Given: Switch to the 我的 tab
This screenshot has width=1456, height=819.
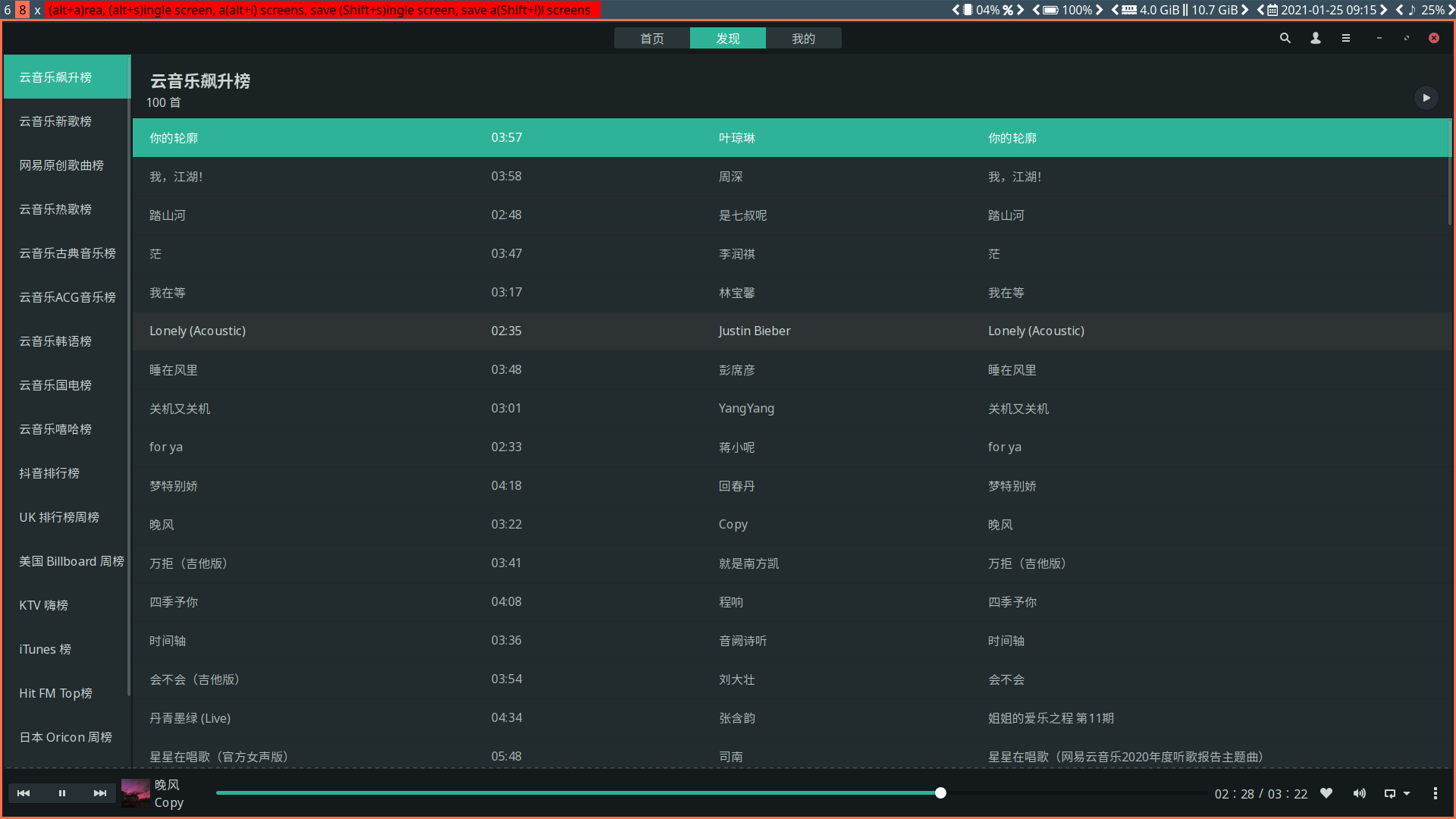Looking at the screenshot, I should coord(803,39).
